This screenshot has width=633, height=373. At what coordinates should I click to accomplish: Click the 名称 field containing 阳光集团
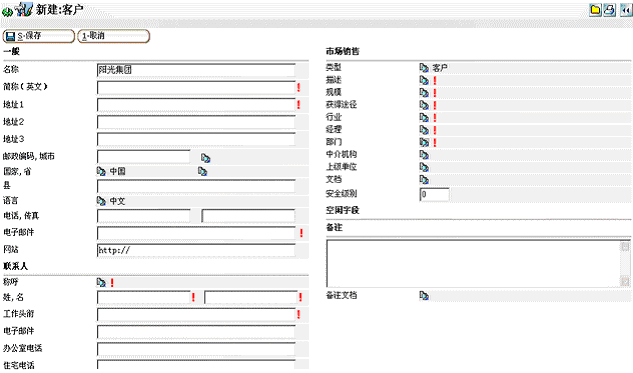(x=196, y=70)
